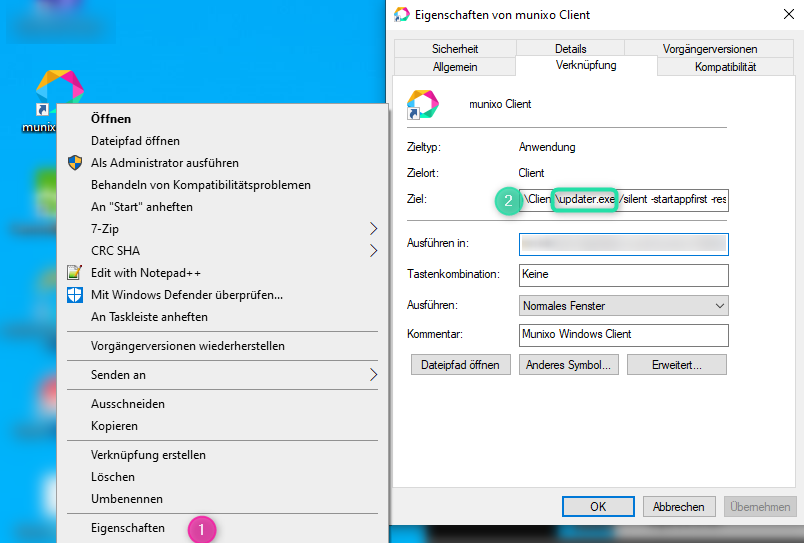Click the title bar munixo icon of Eigenschaften window

401,14
